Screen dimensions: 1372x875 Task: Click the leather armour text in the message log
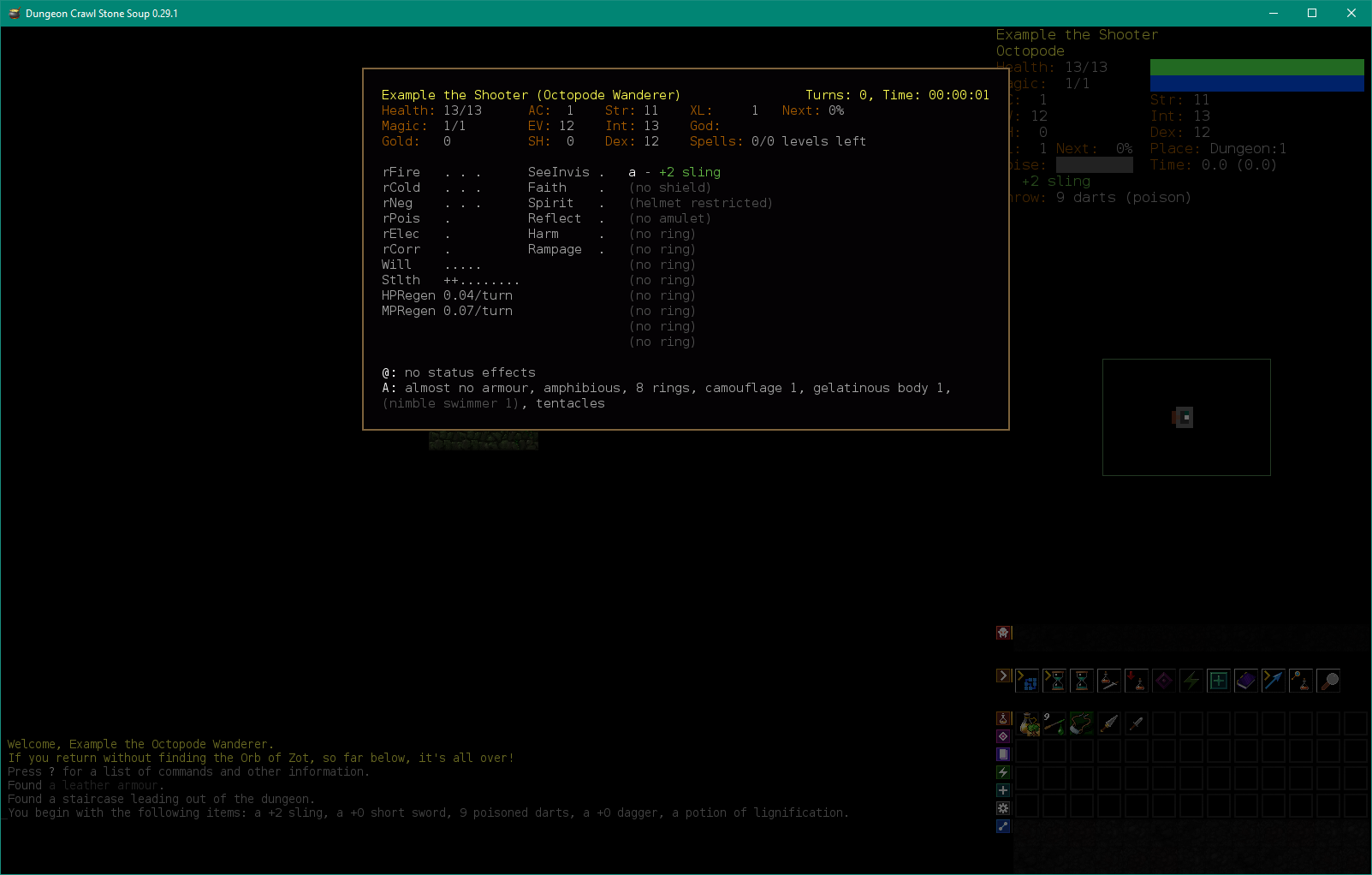[104, 784]
